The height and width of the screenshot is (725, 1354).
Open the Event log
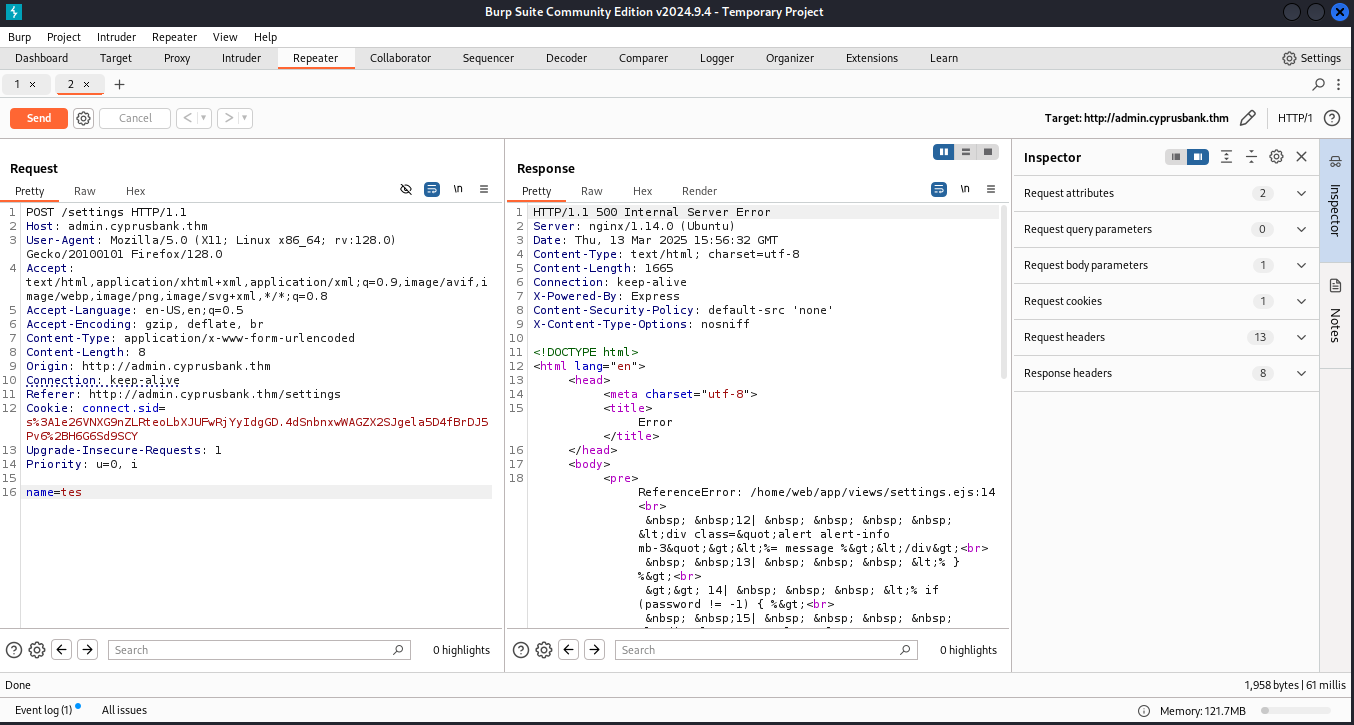(43, 710)
